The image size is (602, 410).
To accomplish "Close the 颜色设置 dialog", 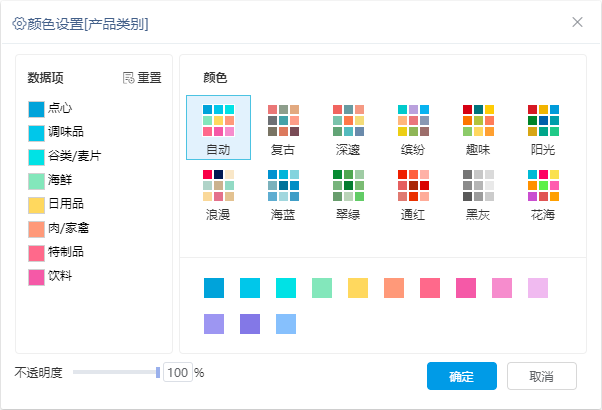I will [577, 22].
